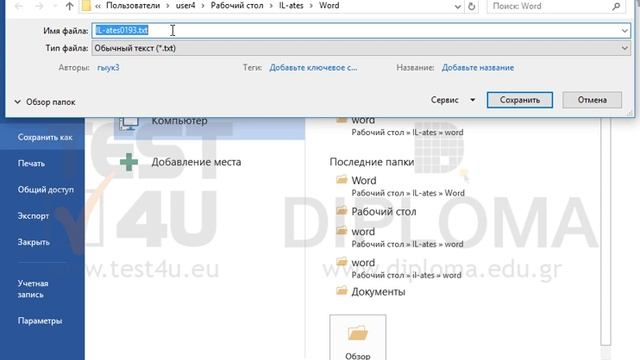Open the address path history dropdown

458,7
